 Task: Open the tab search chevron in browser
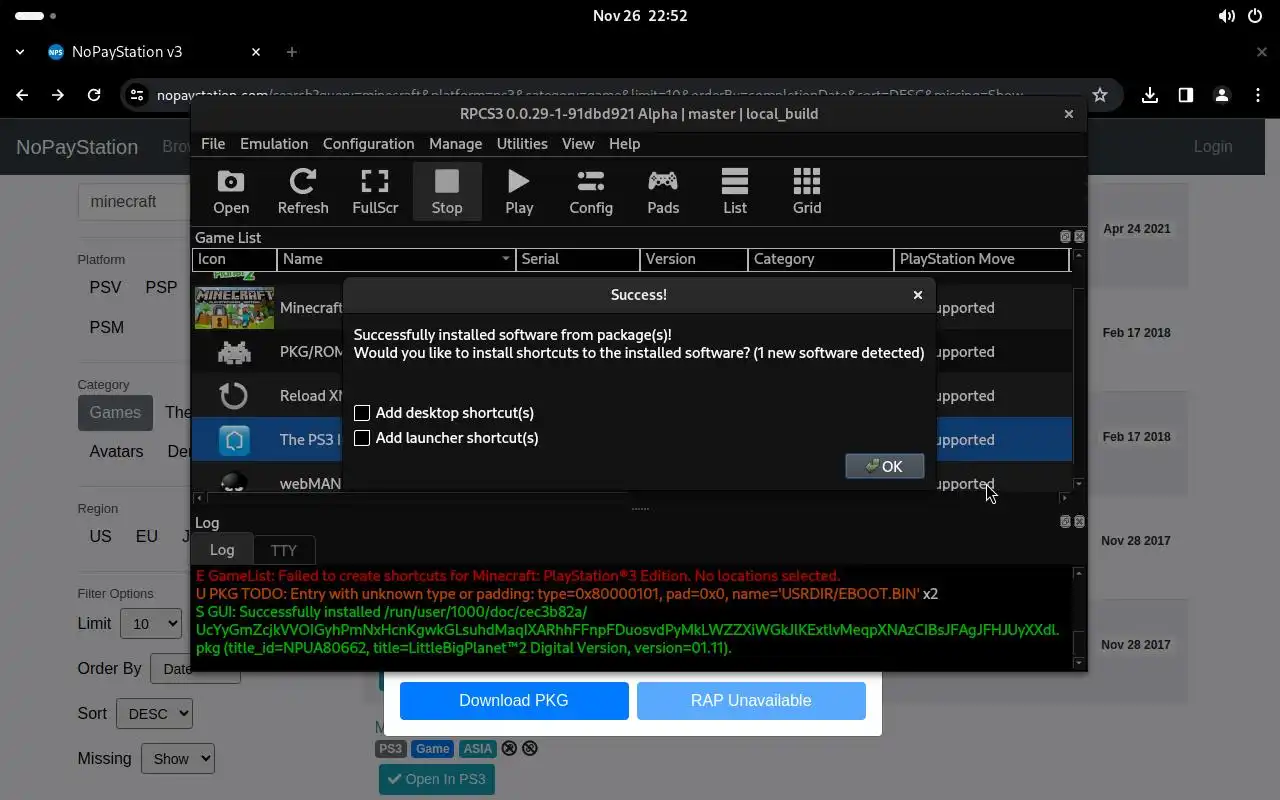click(20, 52)
